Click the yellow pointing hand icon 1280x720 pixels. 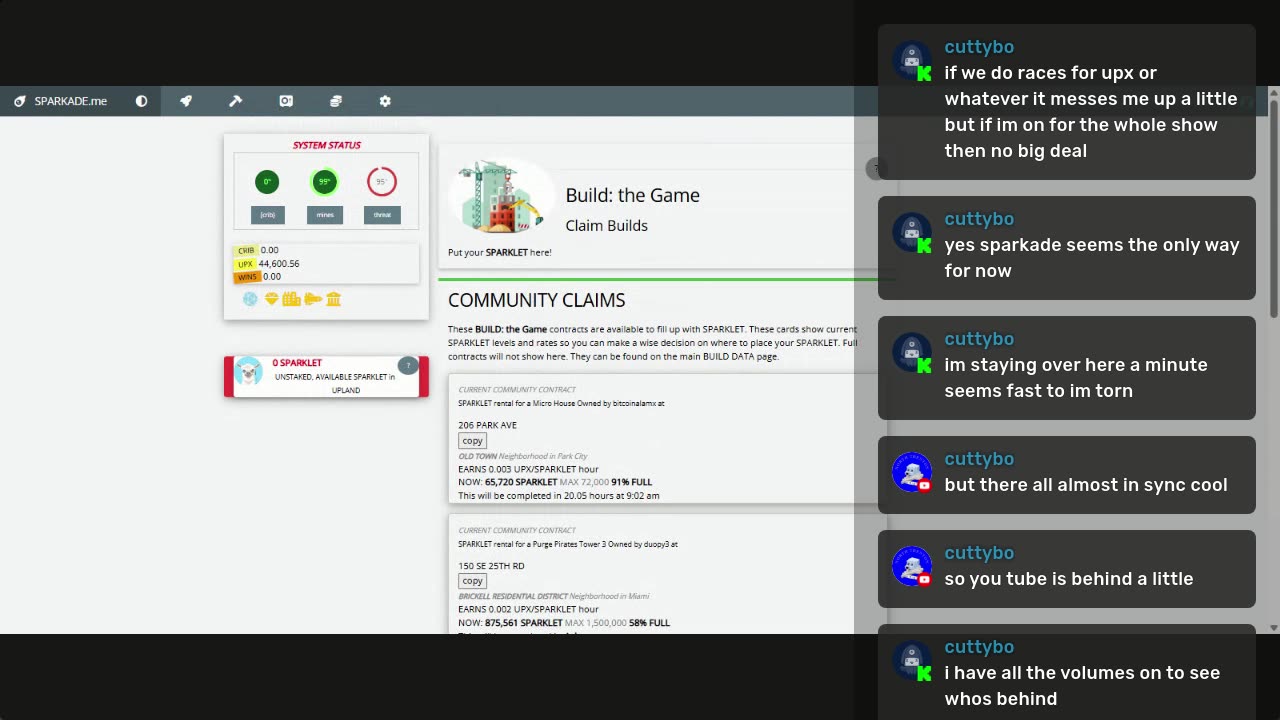(313, 299)
